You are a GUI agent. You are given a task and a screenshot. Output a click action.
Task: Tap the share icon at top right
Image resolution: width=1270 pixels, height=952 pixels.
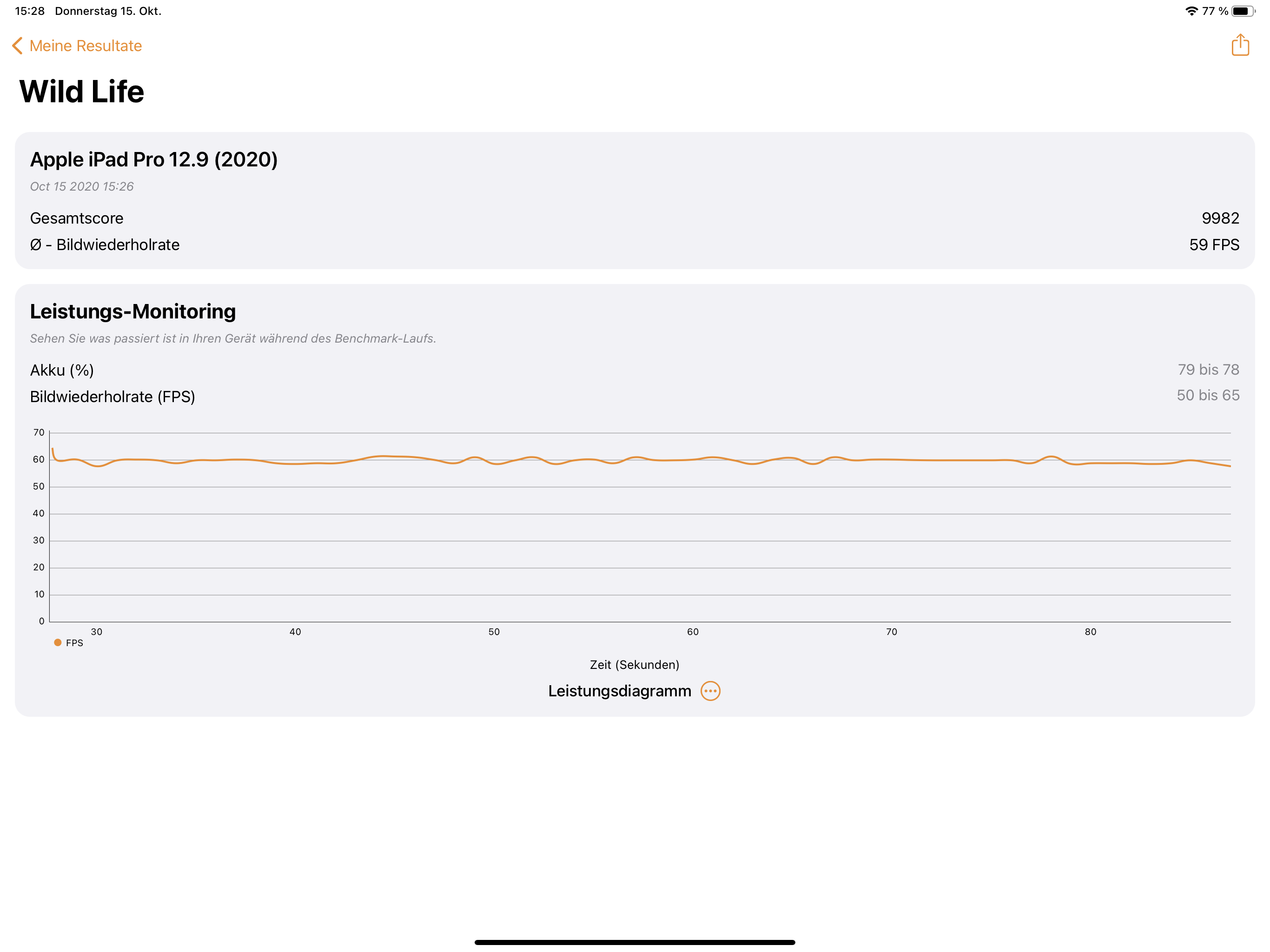pos(1240,45)
